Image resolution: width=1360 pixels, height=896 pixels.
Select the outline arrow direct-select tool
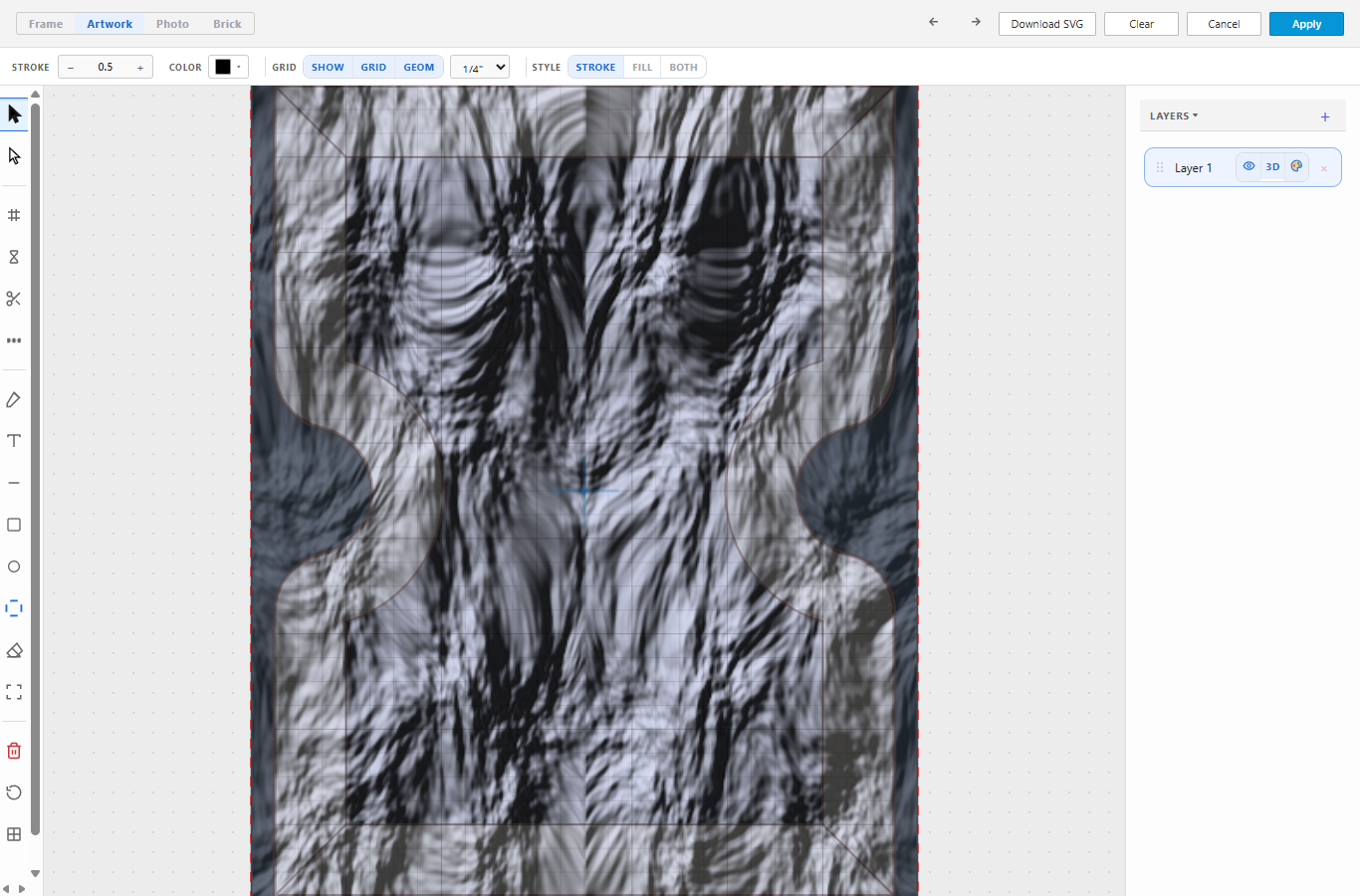pos(14,156)
